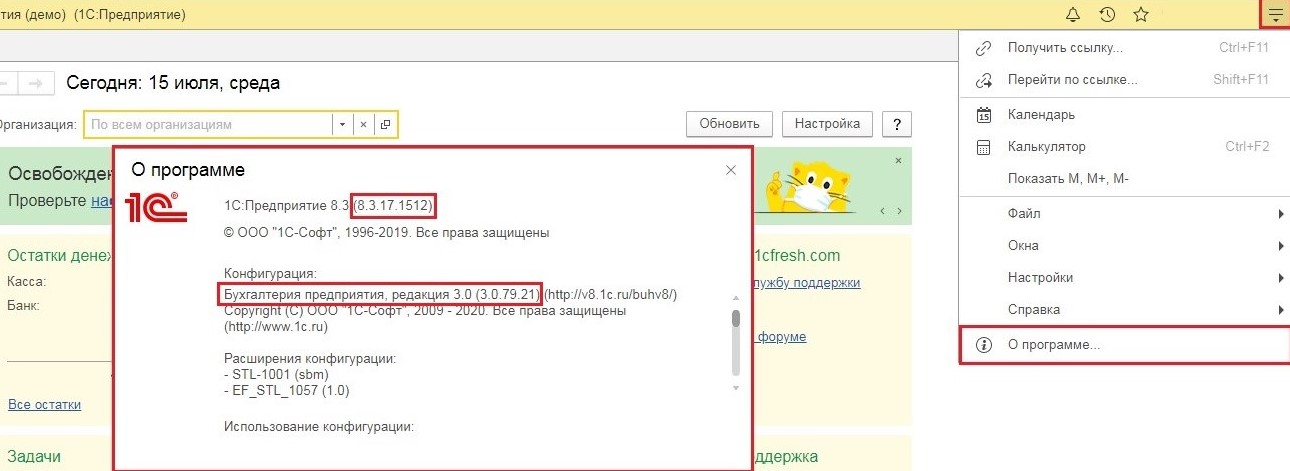Viewport: 1290px width, 471px height.
Task: Select Показать М, М+, М- item
Action: click(x=1124, y=178)
